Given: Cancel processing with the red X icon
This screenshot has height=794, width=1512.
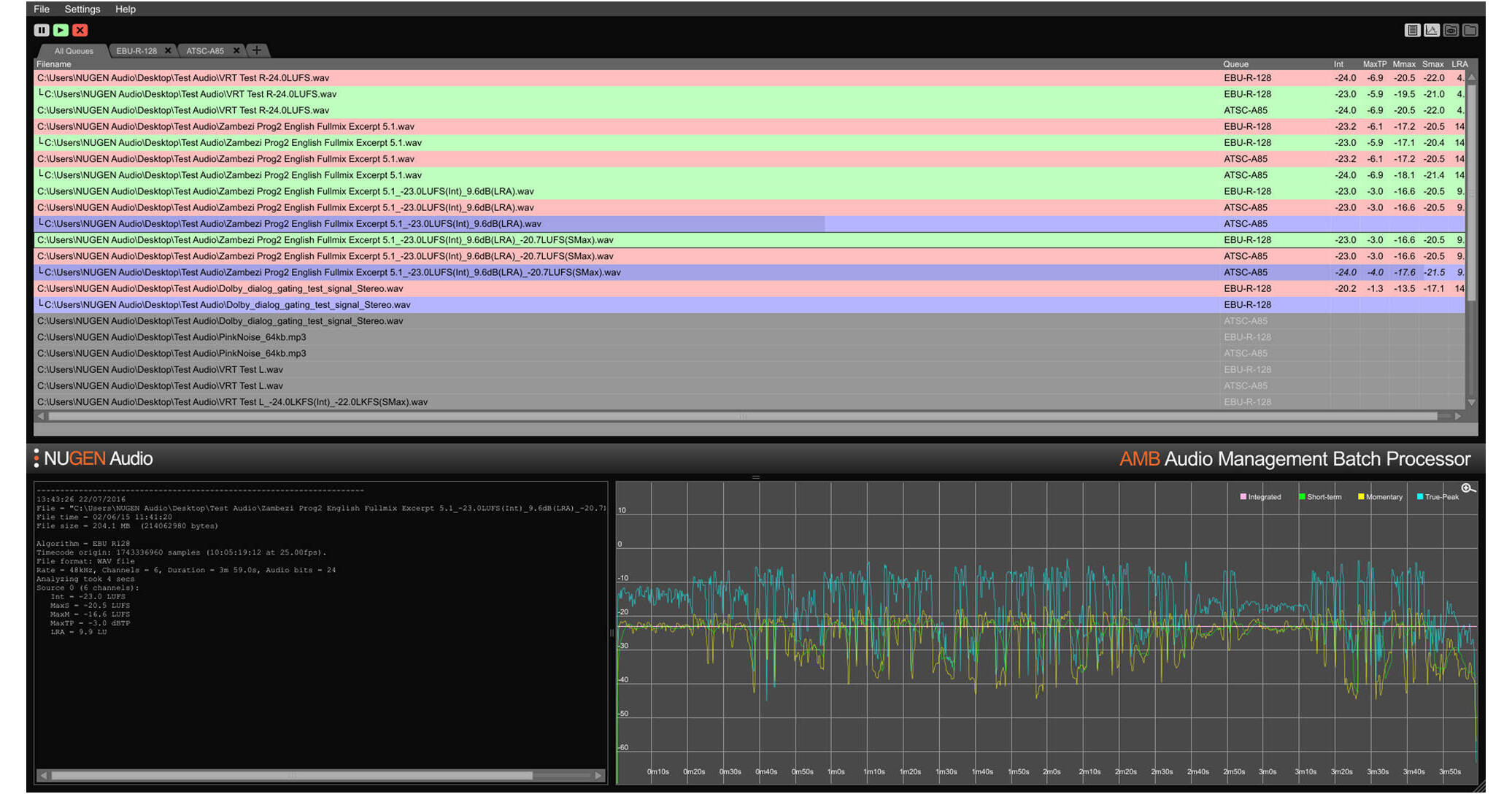Looking at the screenshot, I should click(80, 30).
